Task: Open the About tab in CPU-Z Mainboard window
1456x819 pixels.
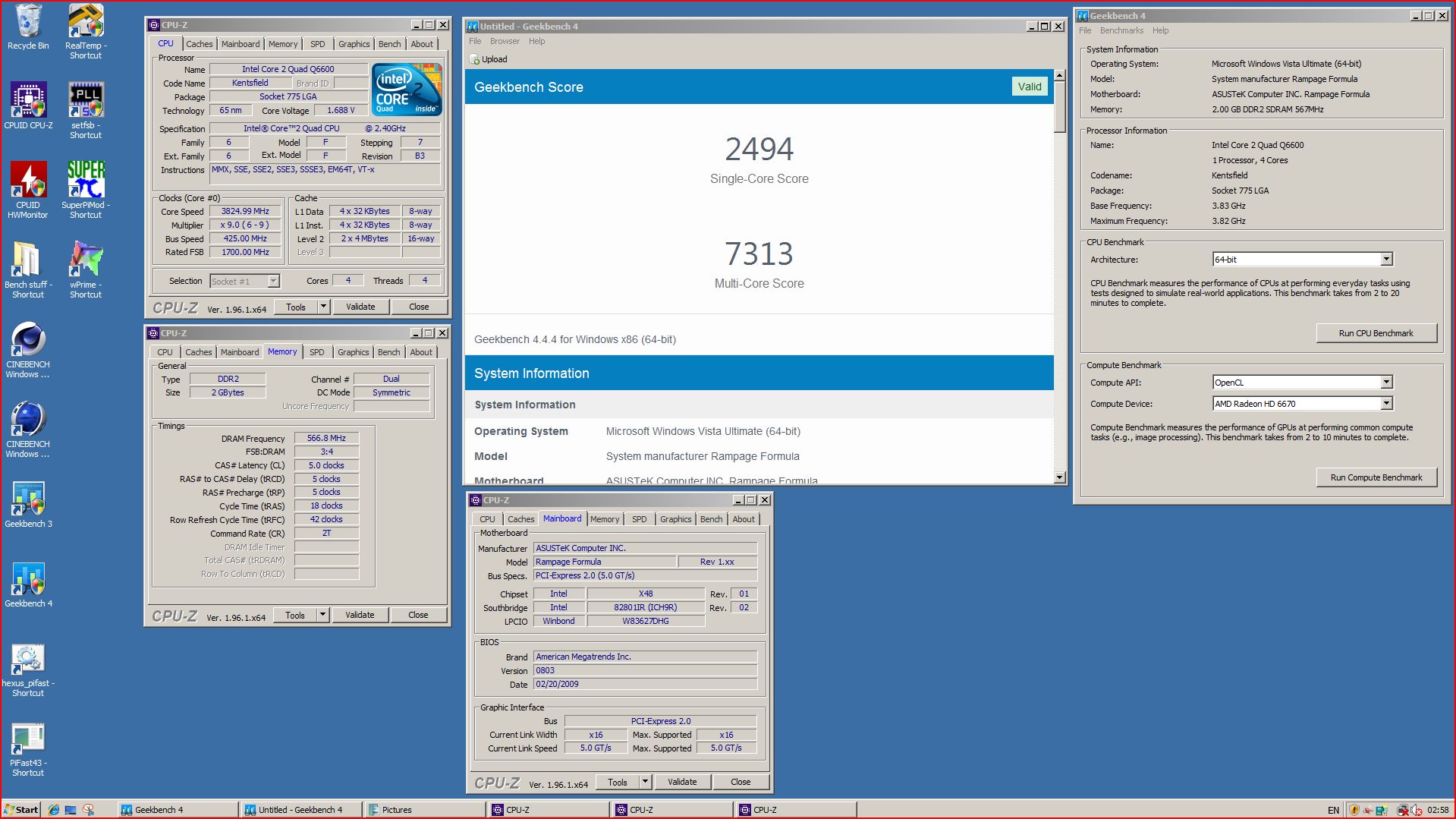Action: [x=744, y=519]
